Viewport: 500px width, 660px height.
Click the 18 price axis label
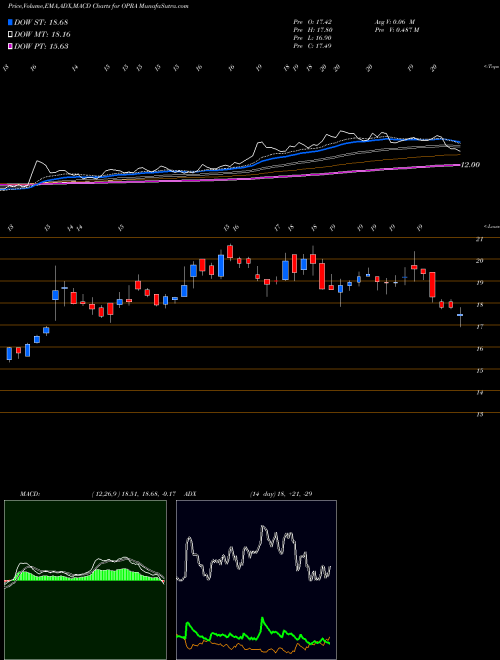(x=479, y=305)
